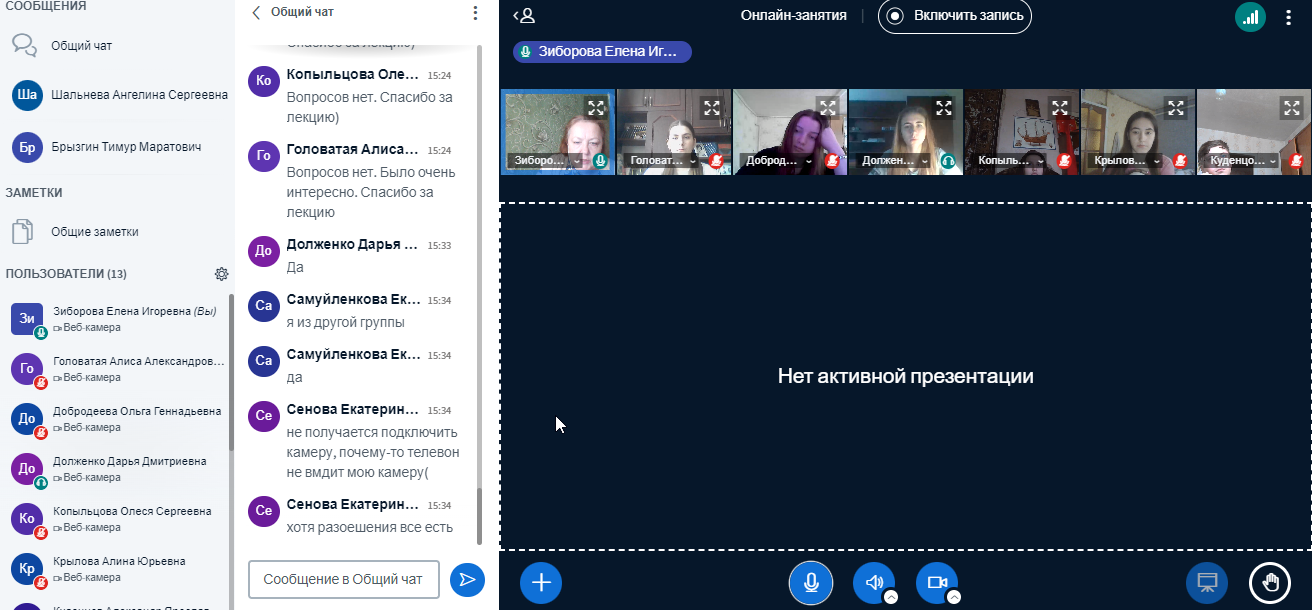
Task: Mute the microphone
Action: coord(811,582)
